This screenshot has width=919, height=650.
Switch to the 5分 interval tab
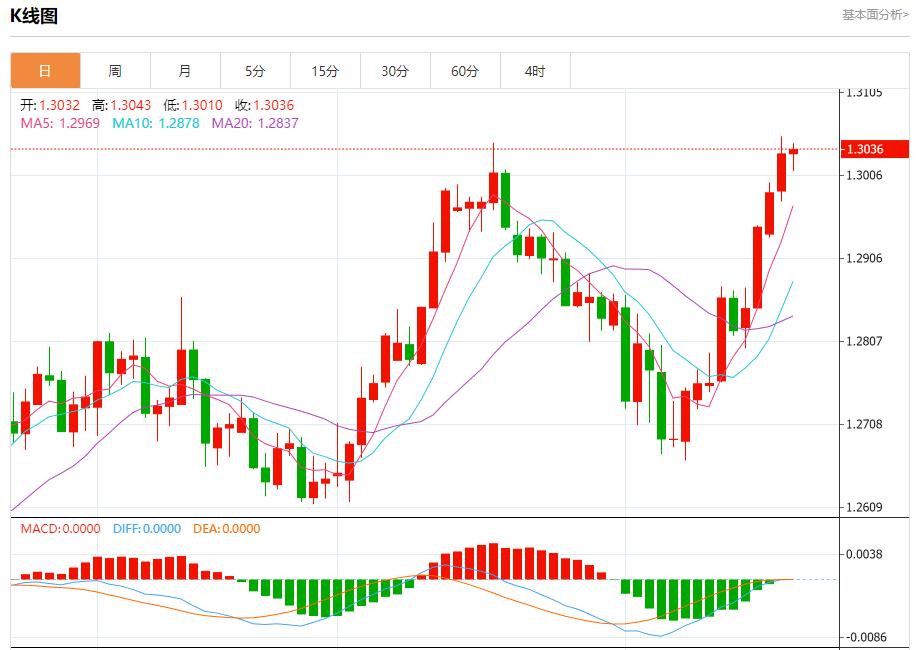[255, 71]
